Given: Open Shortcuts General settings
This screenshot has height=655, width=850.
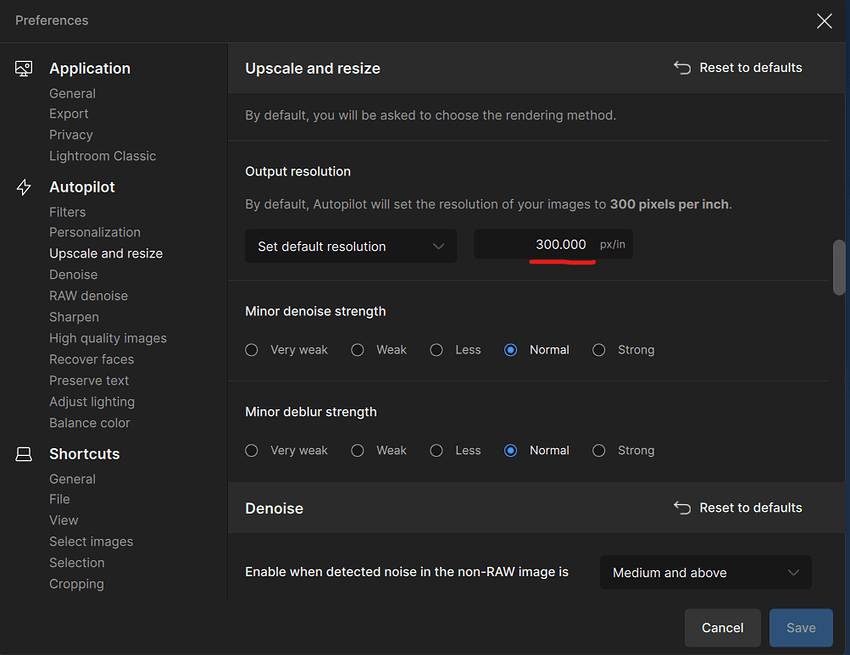Looking at the screenshot, I should (x=73, y=479).
